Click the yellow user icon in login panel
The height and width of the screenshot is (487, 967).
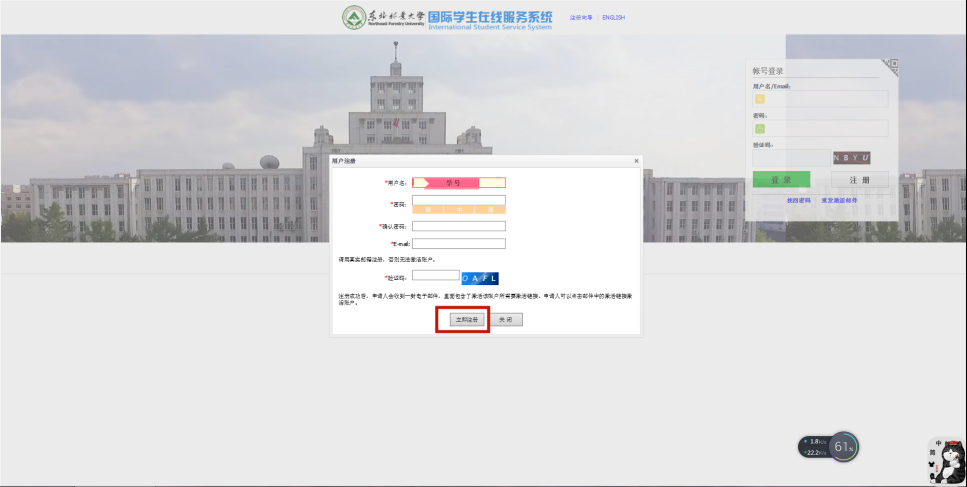[760, 99]
